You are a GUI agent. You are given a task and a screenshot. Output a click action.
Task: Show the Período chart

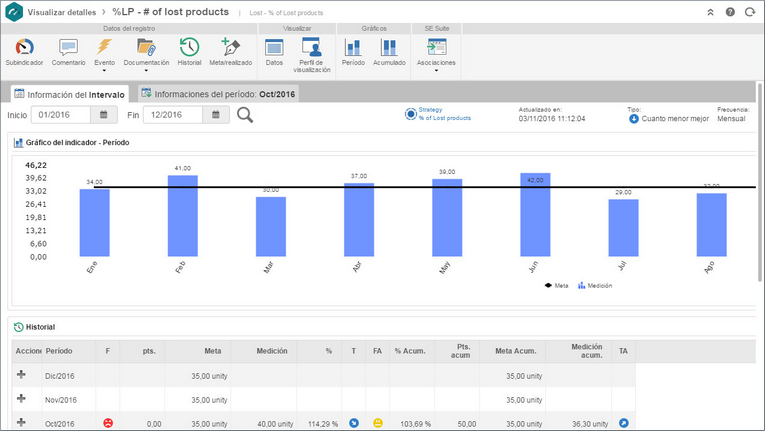pos(353,52)
